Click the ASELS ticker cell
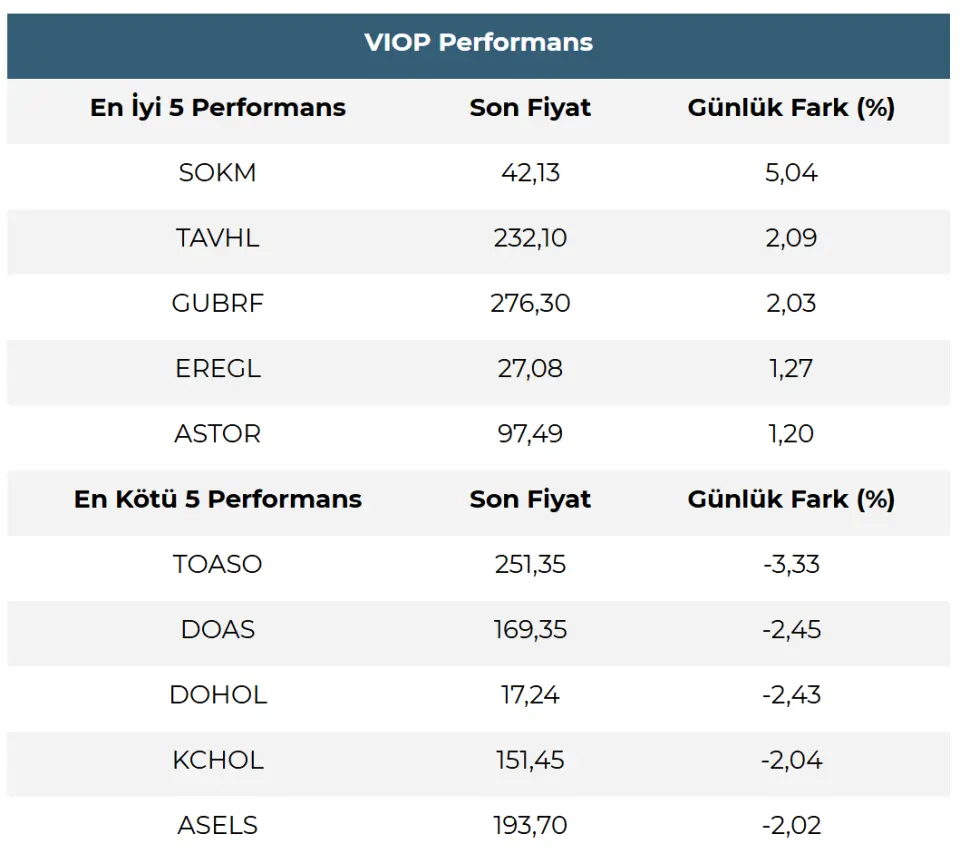Image resolution: width=960 pixels, height=863 pixels. point(218,825)
